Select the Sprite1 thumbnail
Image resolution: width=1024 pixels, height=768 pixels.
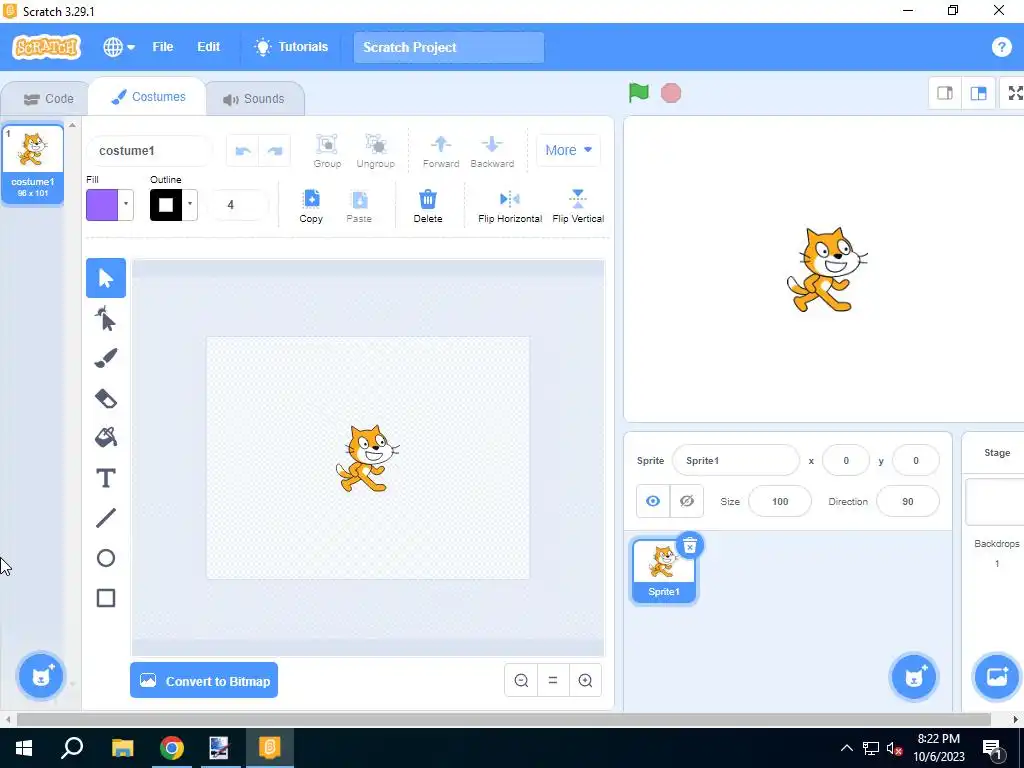tap(664, 569)
